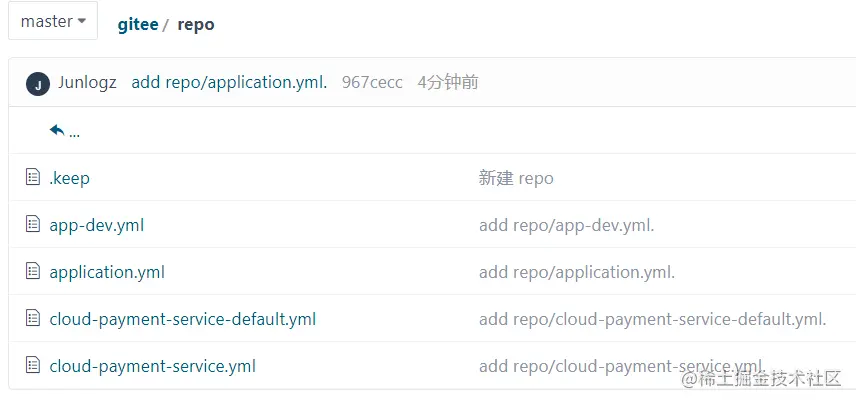Open latest commit message add repo/application.yml
The width and height of the screenshot is (856, 403).
(x=229, y=82)
